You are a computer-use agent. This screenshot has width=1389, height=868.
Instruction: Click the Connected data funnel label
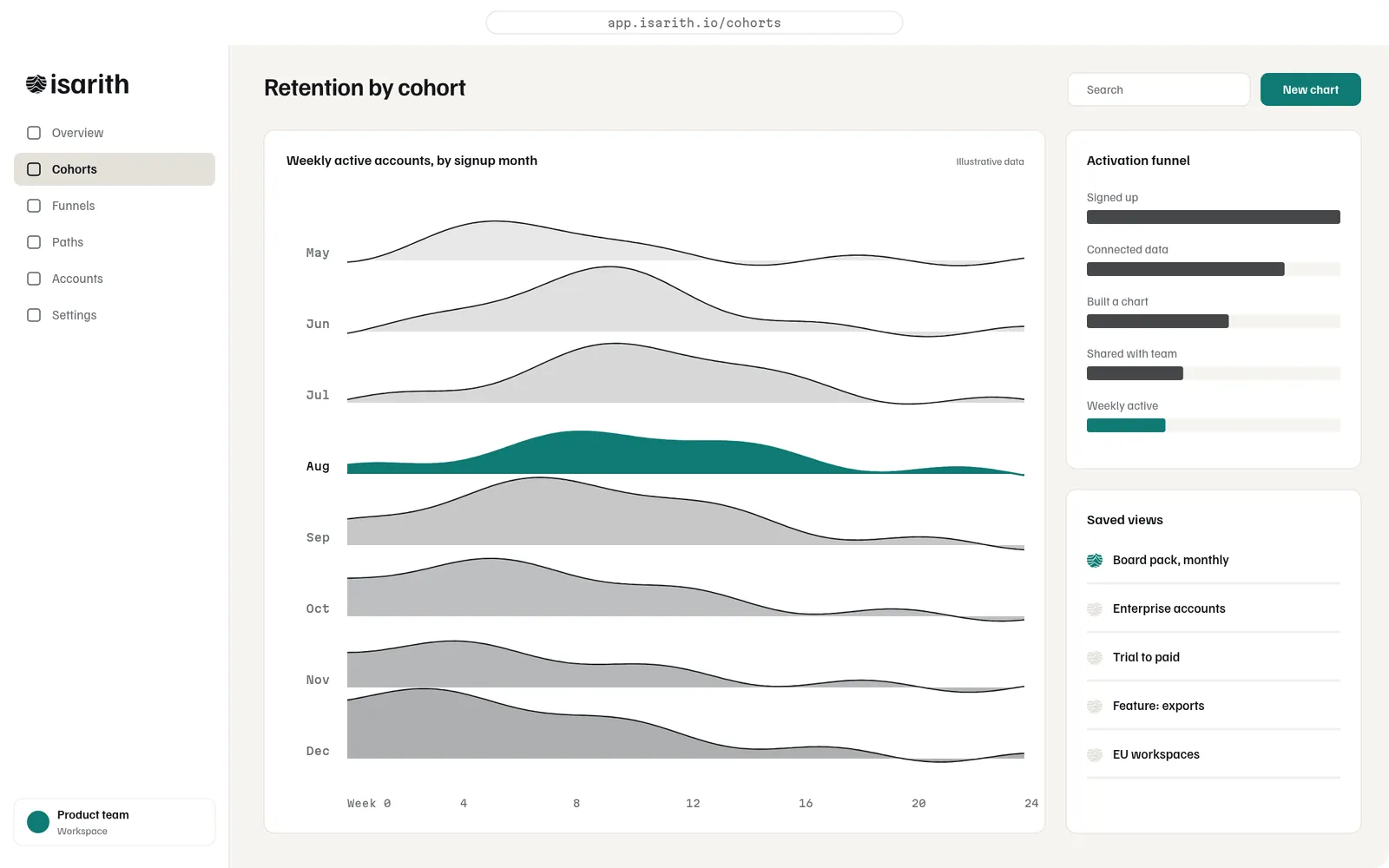click(1128, 249)
